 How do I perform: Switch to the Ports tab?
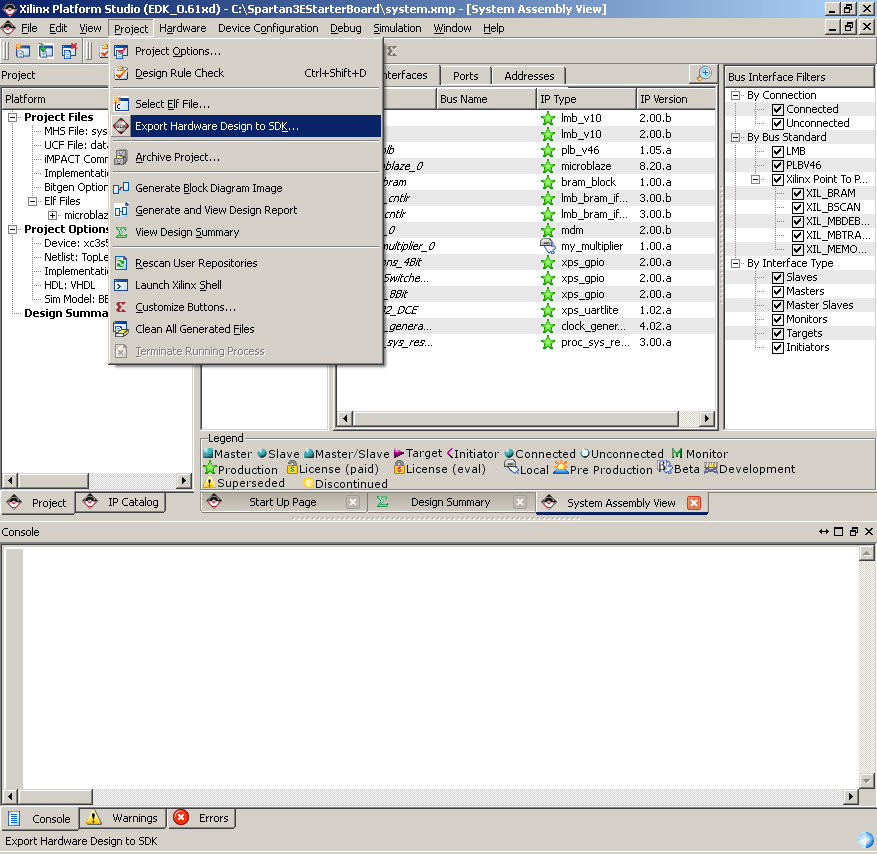coord(465,76)
